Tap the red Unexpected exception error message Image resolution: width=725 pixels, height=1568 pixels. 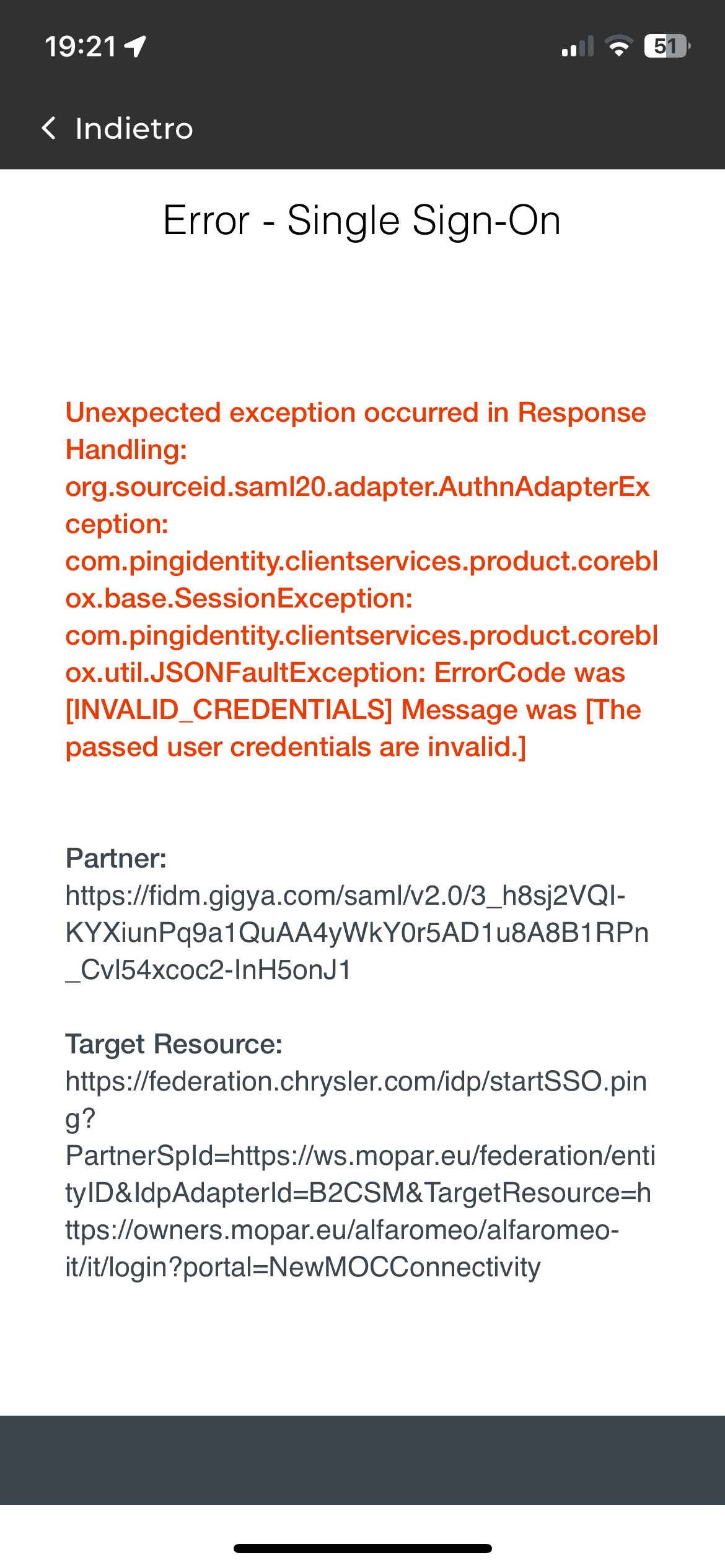click(x=362, y=580)
